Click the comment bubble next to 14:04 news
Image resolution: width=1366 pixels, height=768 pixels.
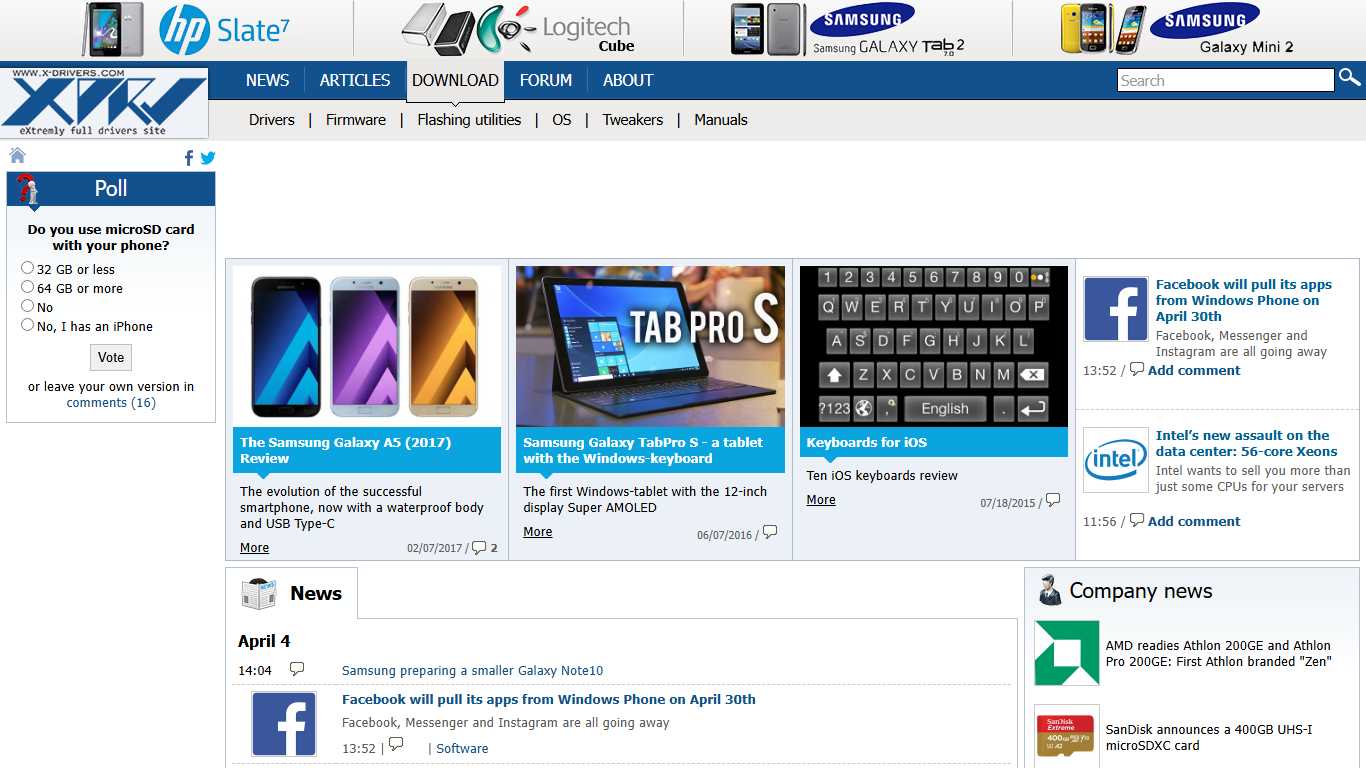pos(297,669)
